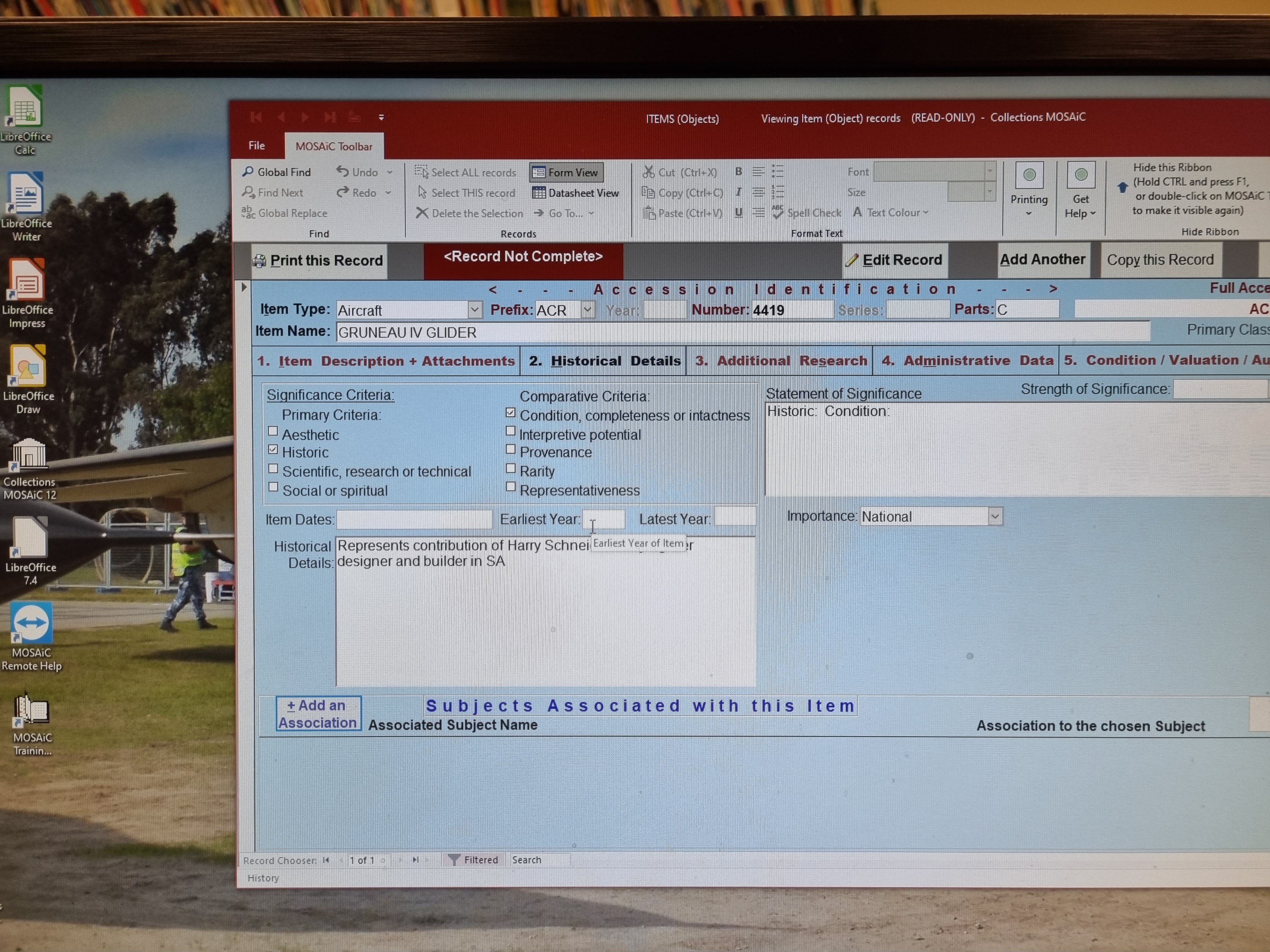Tick the Provenance checkbox

point(510,449)
